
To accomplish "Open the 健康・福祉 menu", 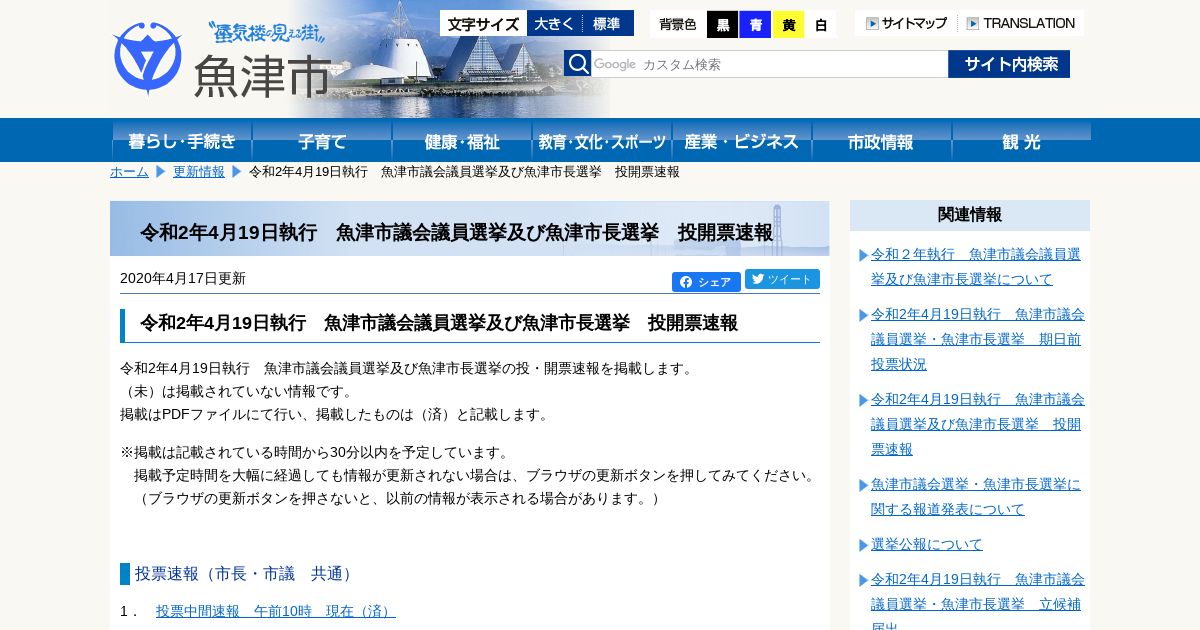I will tap(462, 140).
